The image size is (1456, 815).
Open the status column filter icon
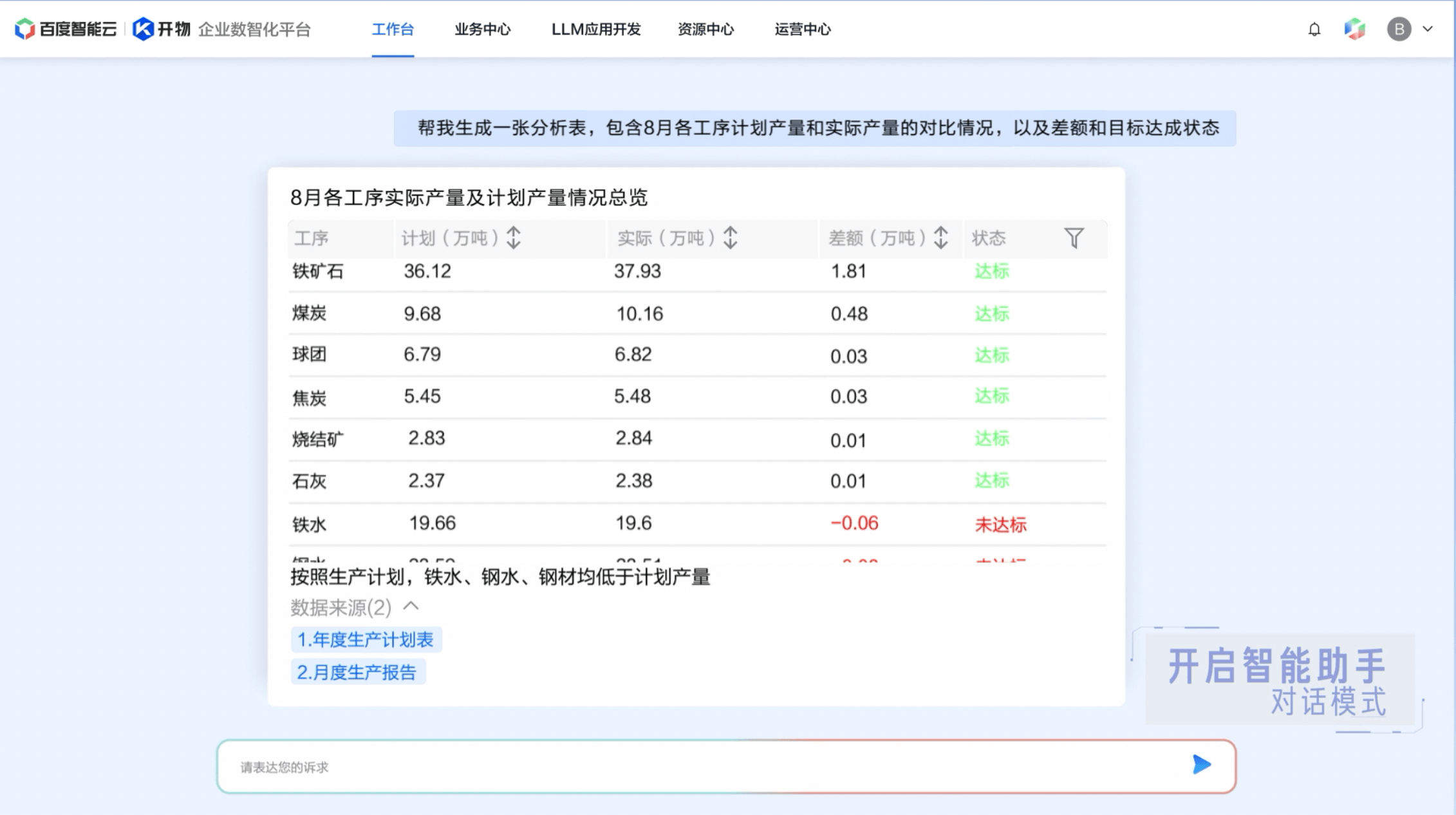[x=1074, y=238]
